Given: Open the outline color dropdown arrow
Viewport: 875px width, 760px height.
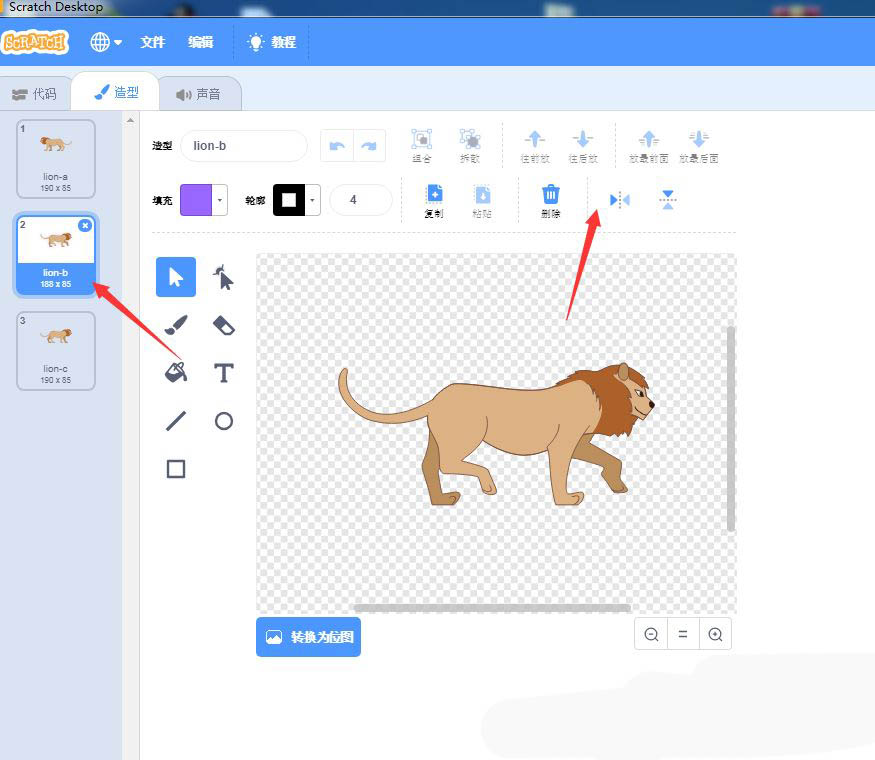Looking at the screenshot, I should click(x=312, y=200).
